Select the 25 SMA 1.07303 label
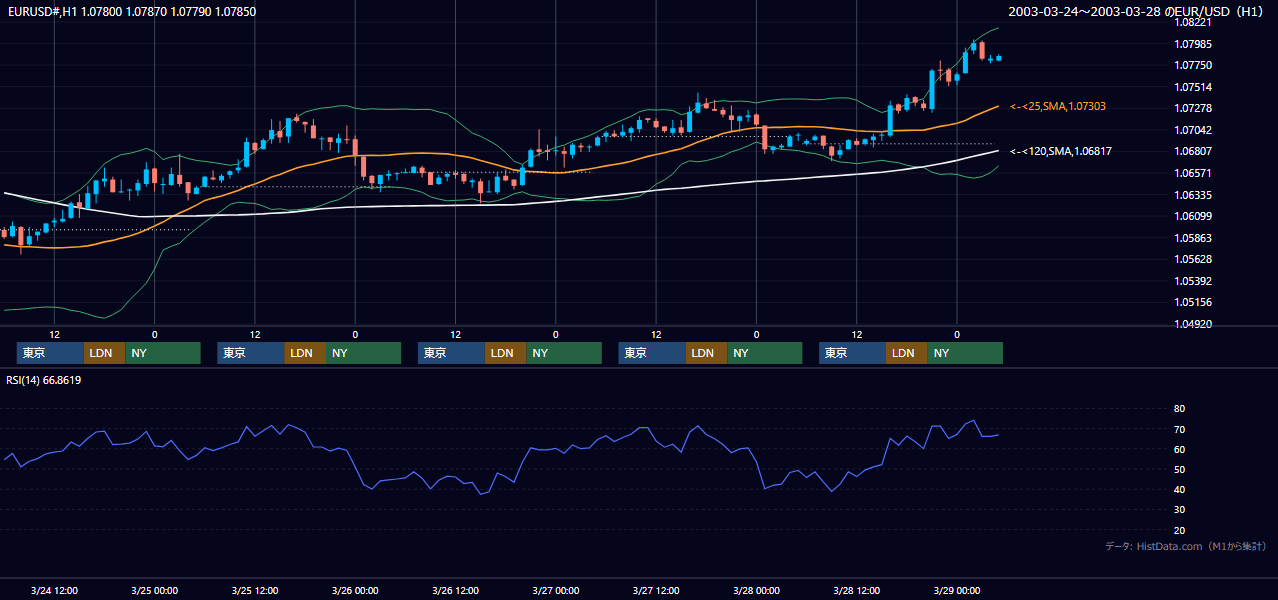Viewport: 1278px width, 600px height. click(1058, 106)
